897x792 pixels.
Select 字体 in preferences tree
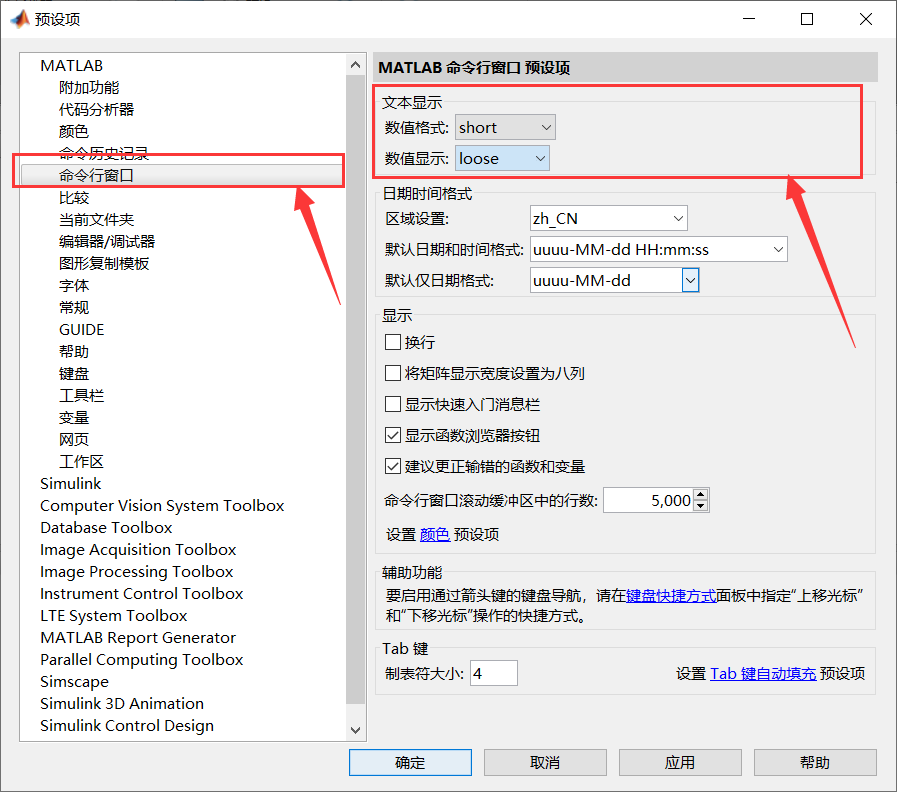pyautogui.click(x=74, y=285)
